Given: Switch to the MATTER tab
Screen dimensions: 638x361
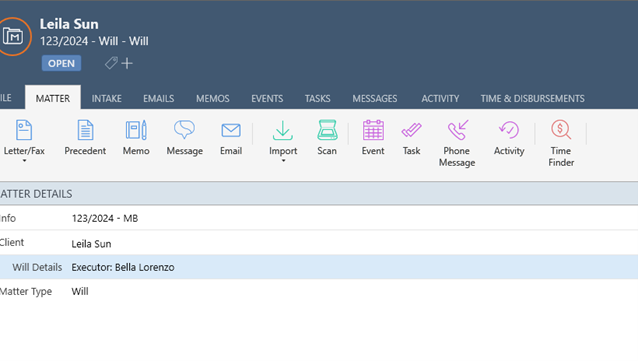Looking at the screenshot, I should click(x=53, y=98).
